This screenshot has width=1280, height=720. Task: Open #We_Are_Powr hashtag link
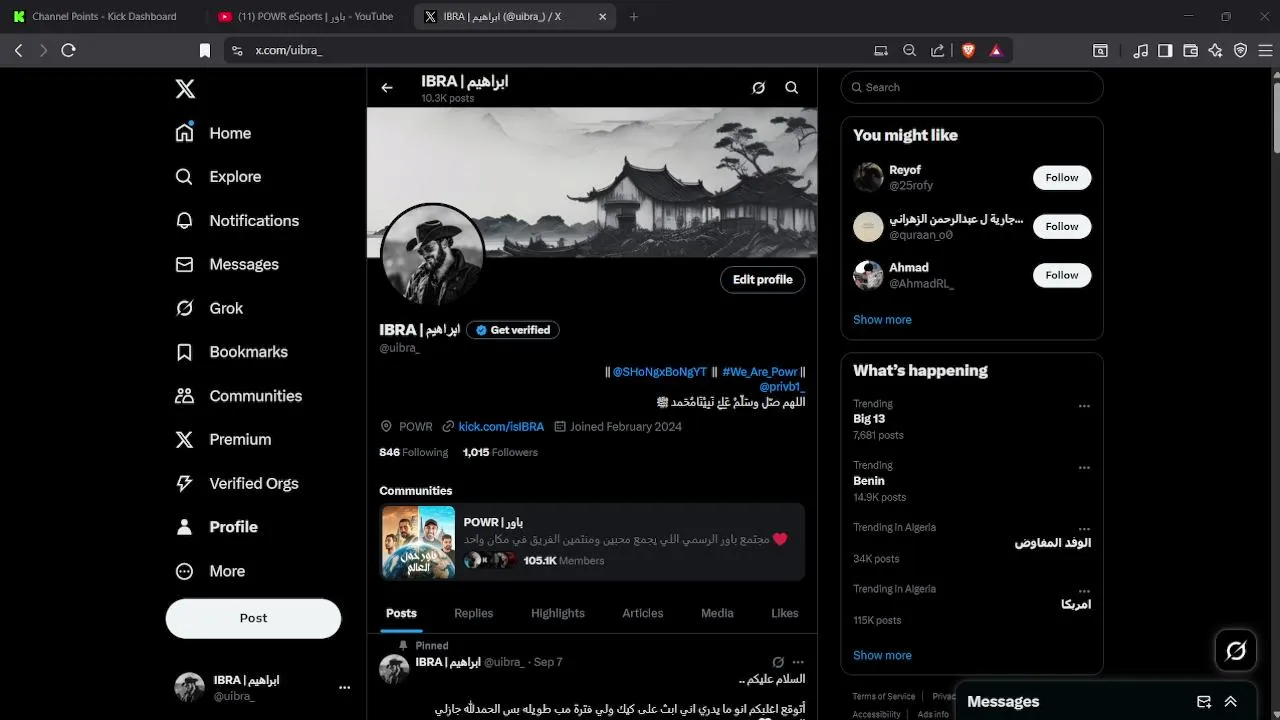[760, 372]
